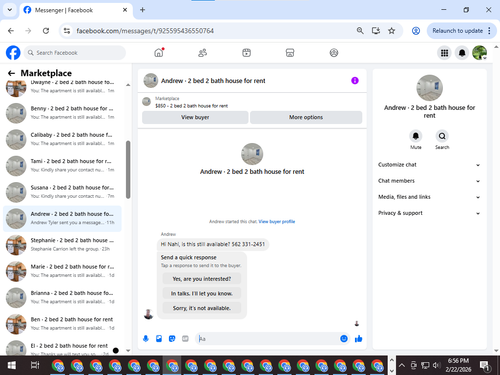Image resolution: width=500 pixels, height=375 pixels.
Task: Open the Chrome tab search dropdown
Action: pyautogui.click(x=10, y=10)
